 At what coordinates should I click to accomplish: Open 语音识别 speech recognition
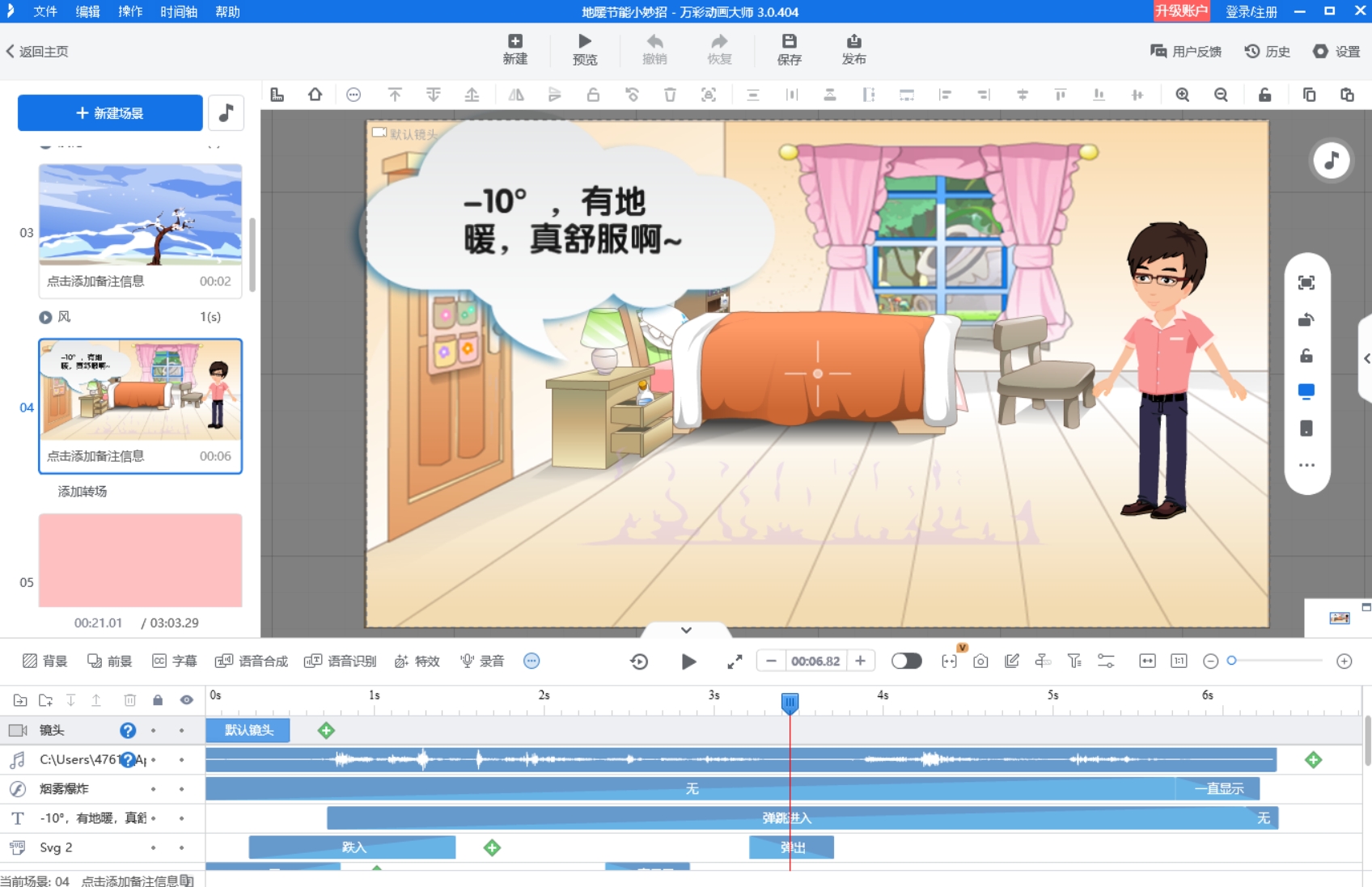point(341,661)
